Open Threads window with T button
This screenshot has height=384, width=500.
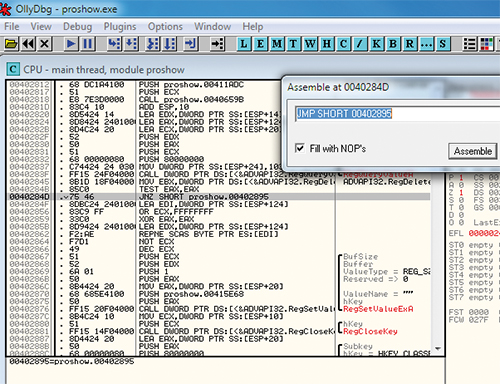tap(293, 44)
